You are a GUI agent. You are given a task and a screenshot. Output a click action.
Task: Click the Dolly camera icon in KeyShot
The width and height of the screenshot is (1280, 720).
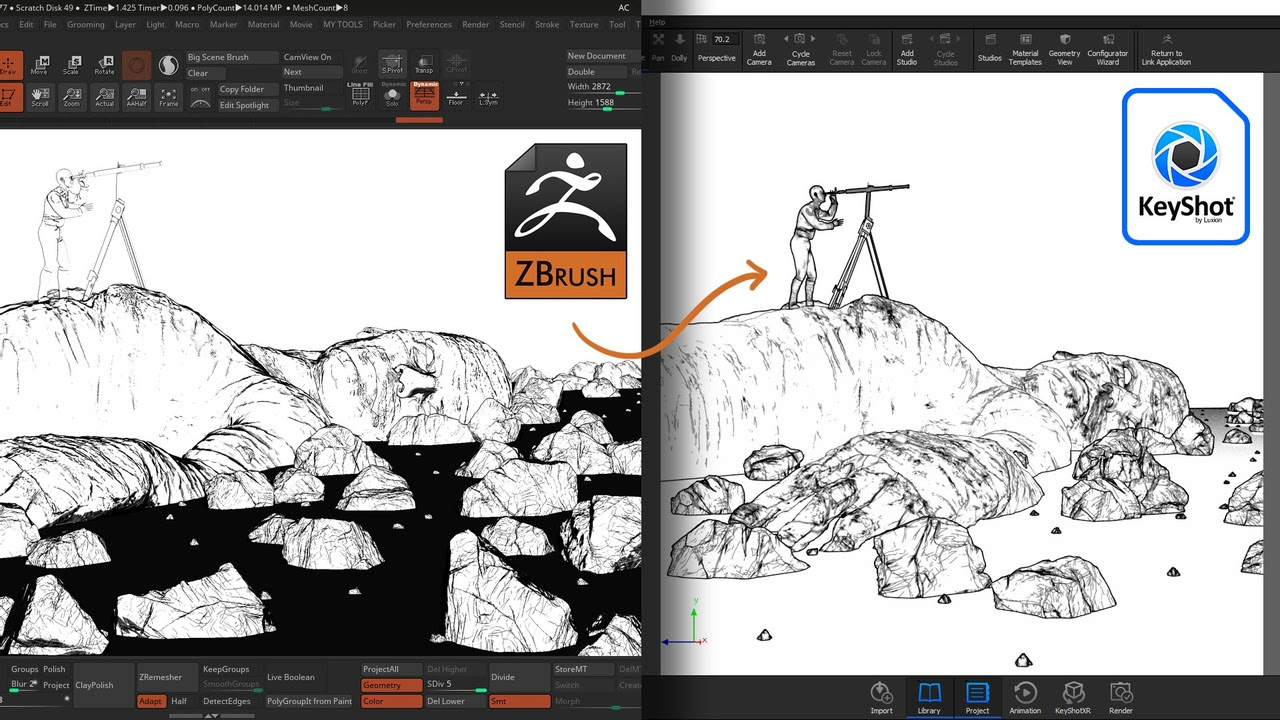point(680,47)
